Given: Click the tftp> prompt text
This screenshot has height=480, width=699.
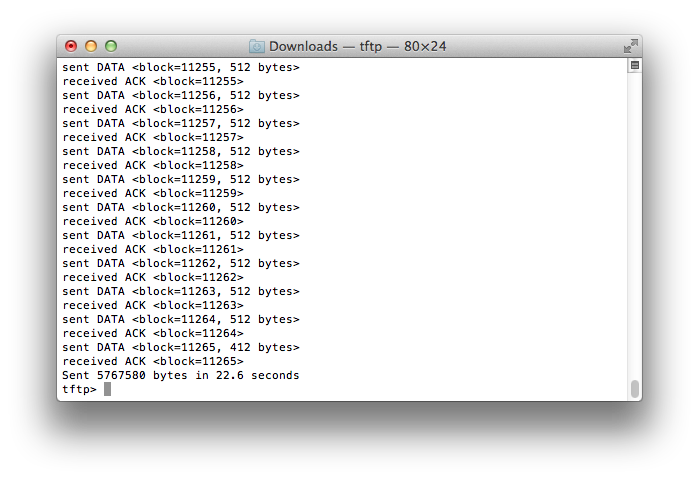Looking at the screenshot, I should click(x=79, y=389).
